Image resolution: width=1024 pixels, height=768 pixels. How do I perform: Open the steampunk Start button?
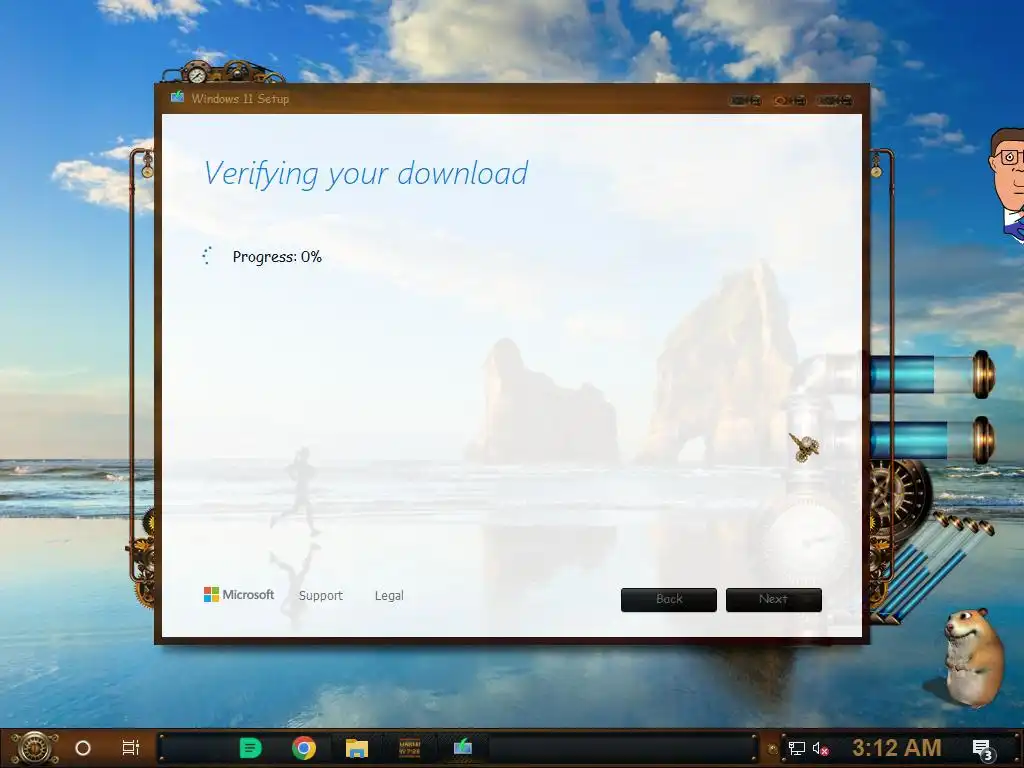click(35, 748)
